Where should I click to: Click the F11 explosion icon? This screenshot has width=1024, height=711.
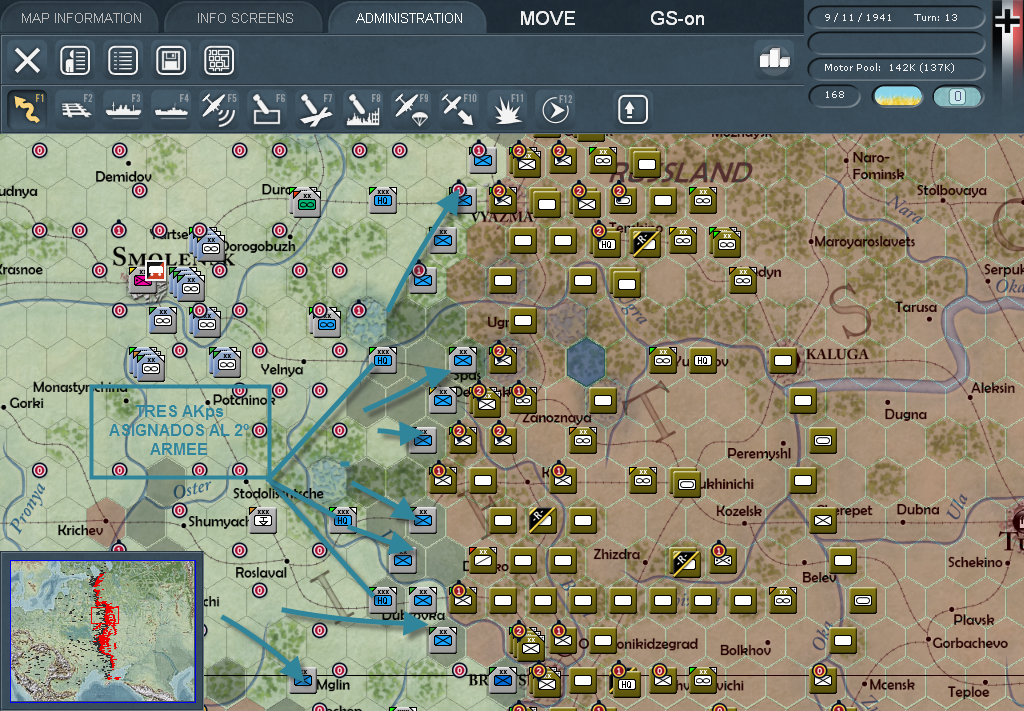[x=506, y=108]
